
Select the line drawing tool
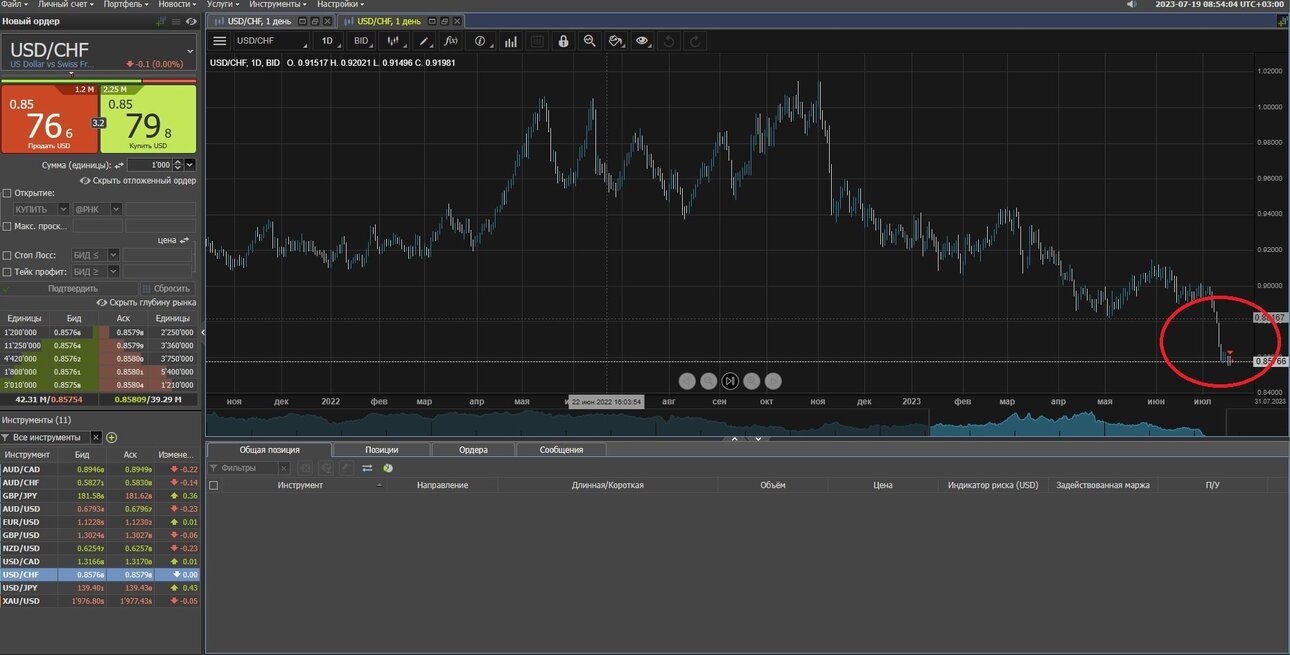point(424,41)
